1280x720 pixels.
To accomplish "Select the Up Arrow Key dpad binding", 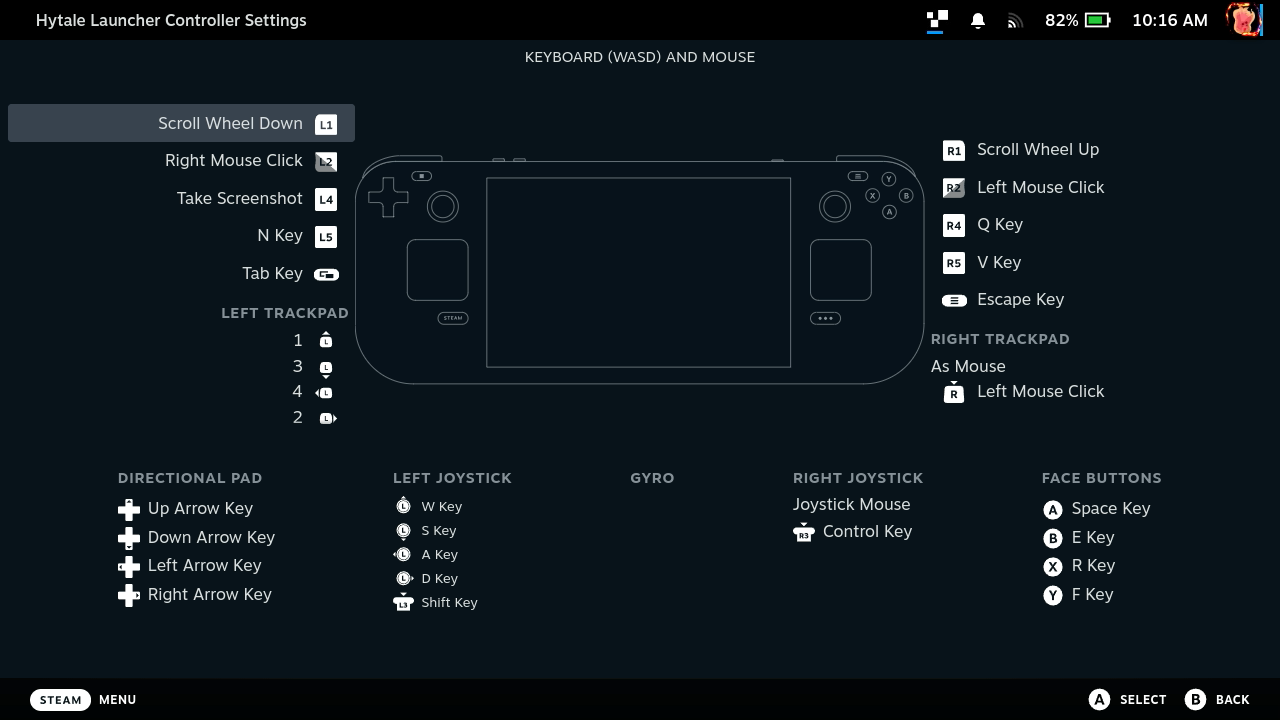I will pyautogui.click(x=200, y=509).
